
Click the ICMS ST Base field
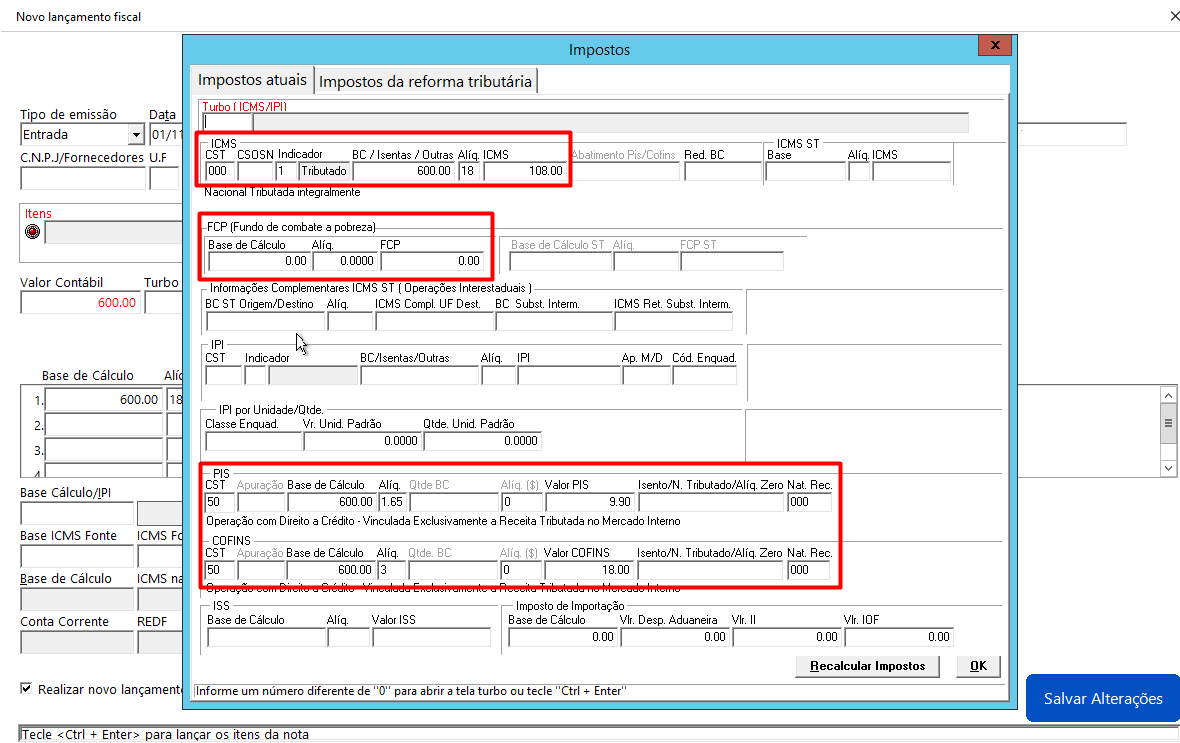(805, 172)
